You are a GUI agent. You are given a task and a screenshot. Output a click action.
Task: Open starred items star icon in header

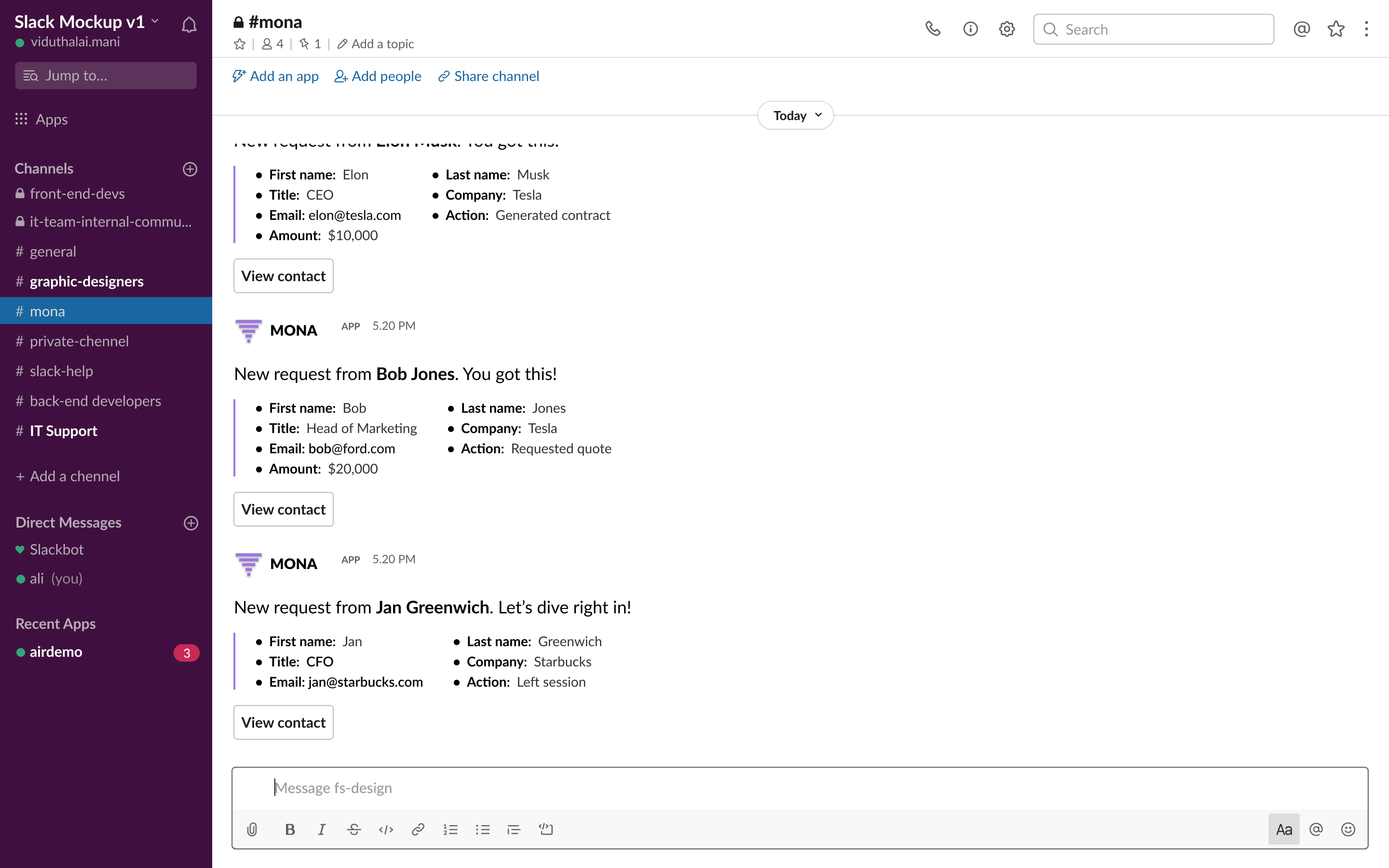click(x=1335, y=29)
